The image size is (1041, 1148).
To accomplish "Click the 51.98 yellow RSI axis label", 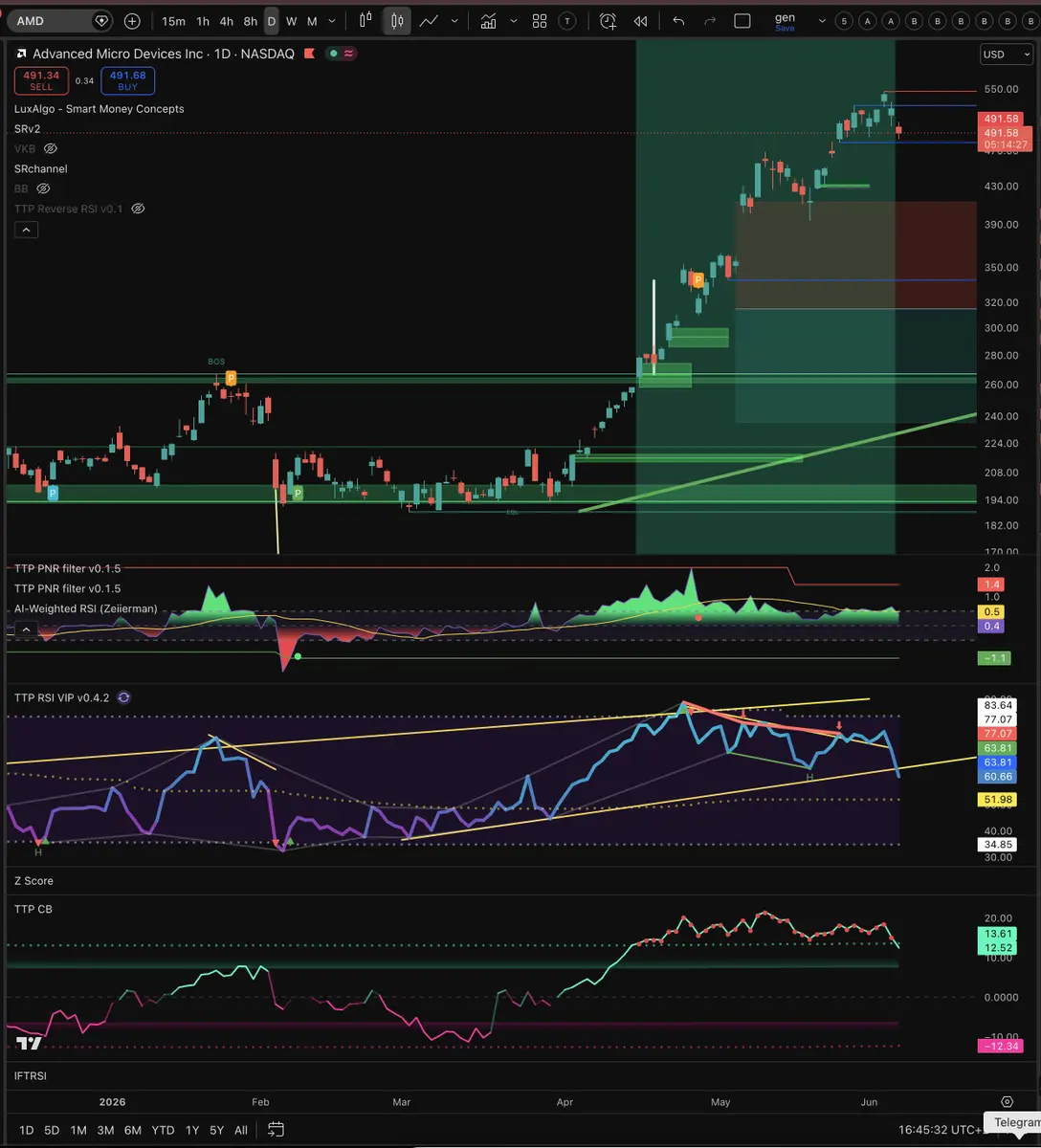I will click(999, 800).
